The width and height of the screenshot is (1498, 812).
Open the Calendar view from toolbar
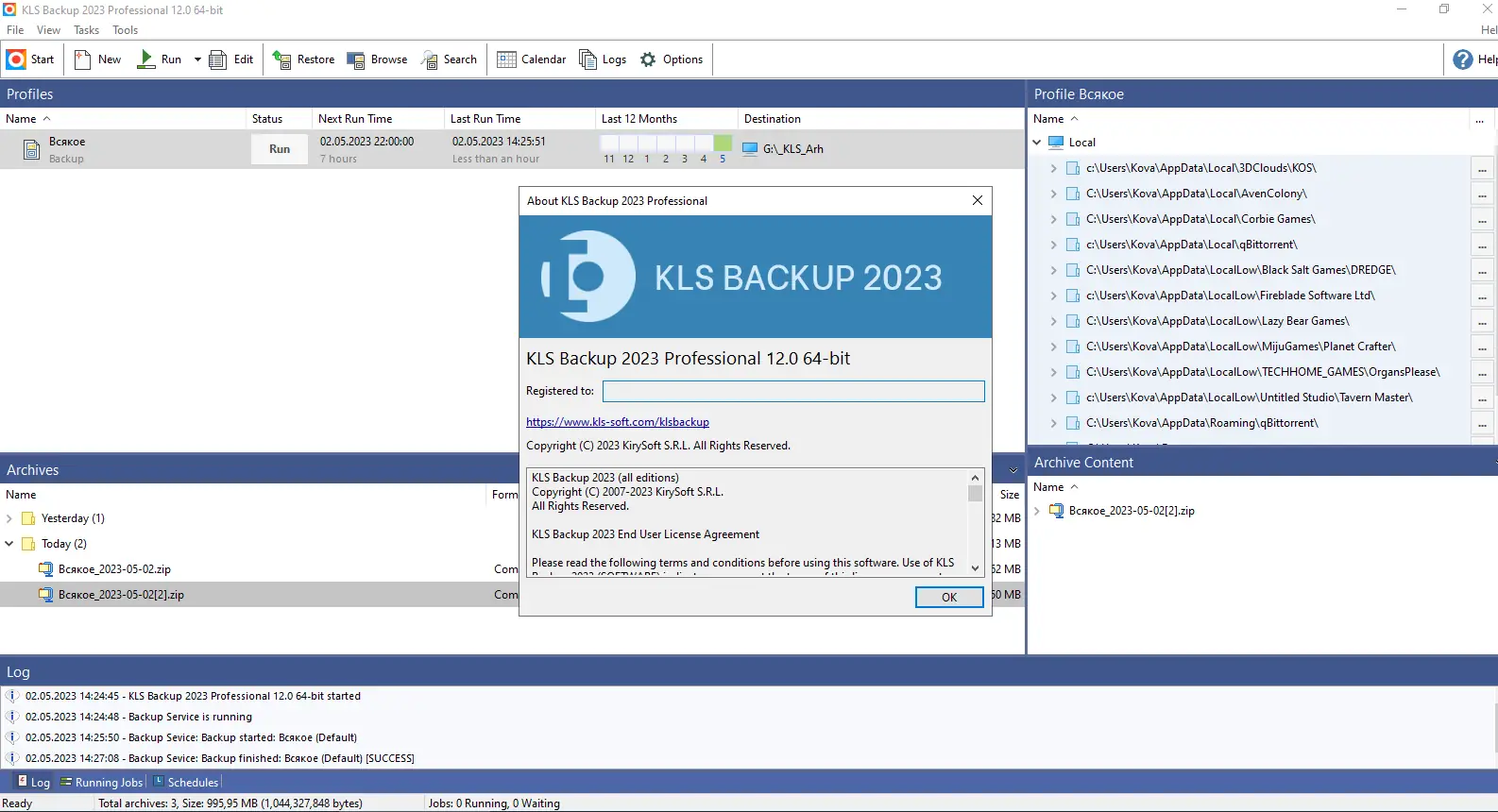[x=532, y=59]
